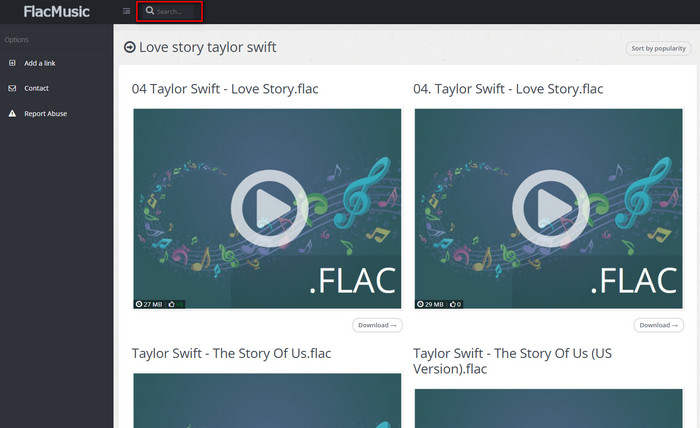The image size is (700, 428).
Task: Download the 29 MB Love Story file
Action: 659,325
